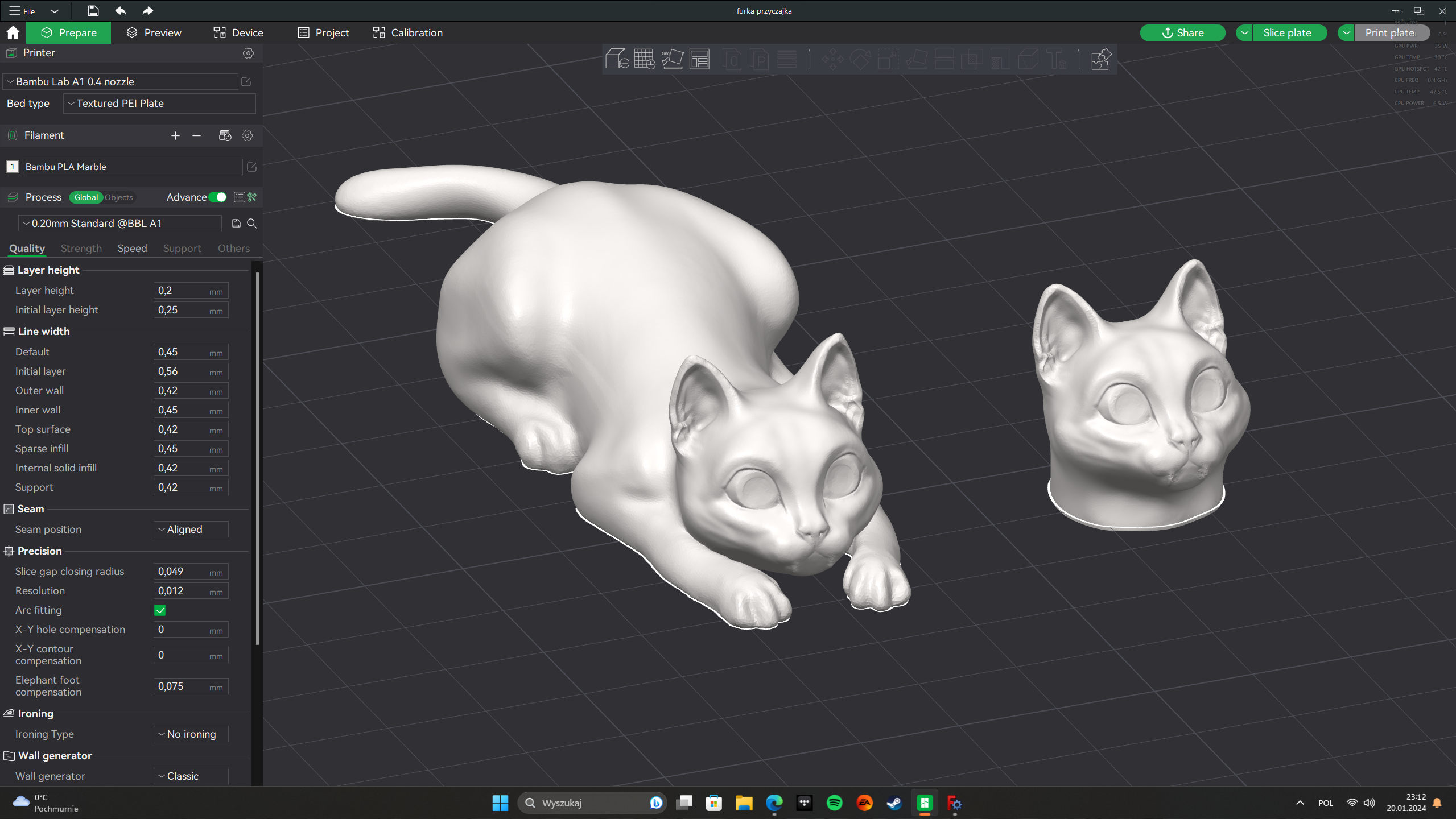Click the Arrange all objects icon
Image resolution: width=1456 pixels, height=819 pixels.
(x=699, y=59)
